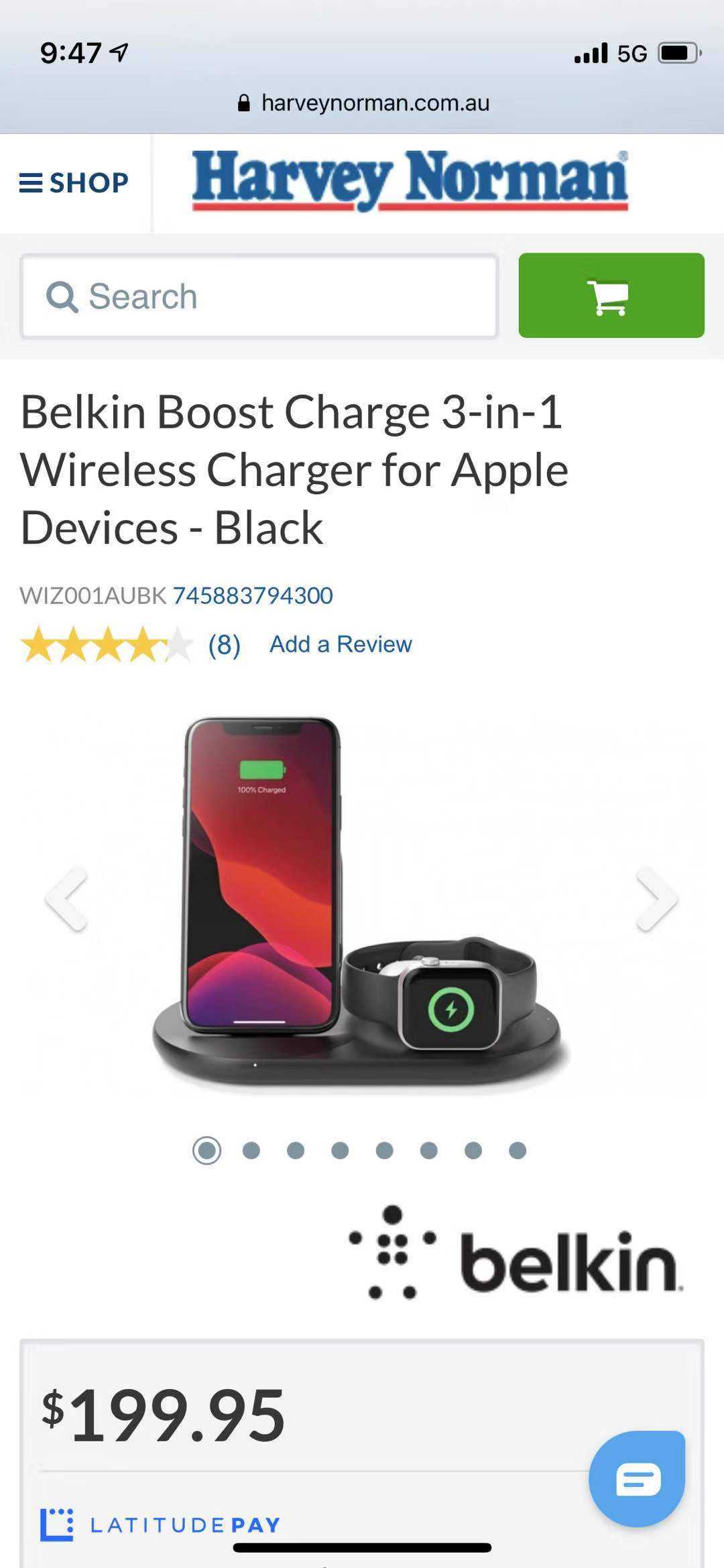Advance to next product image arrow

pos(657,899)
